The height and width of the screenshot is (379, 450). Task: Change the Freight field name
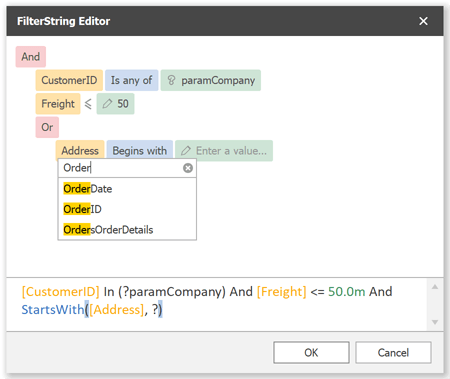(x=58, y=104)
